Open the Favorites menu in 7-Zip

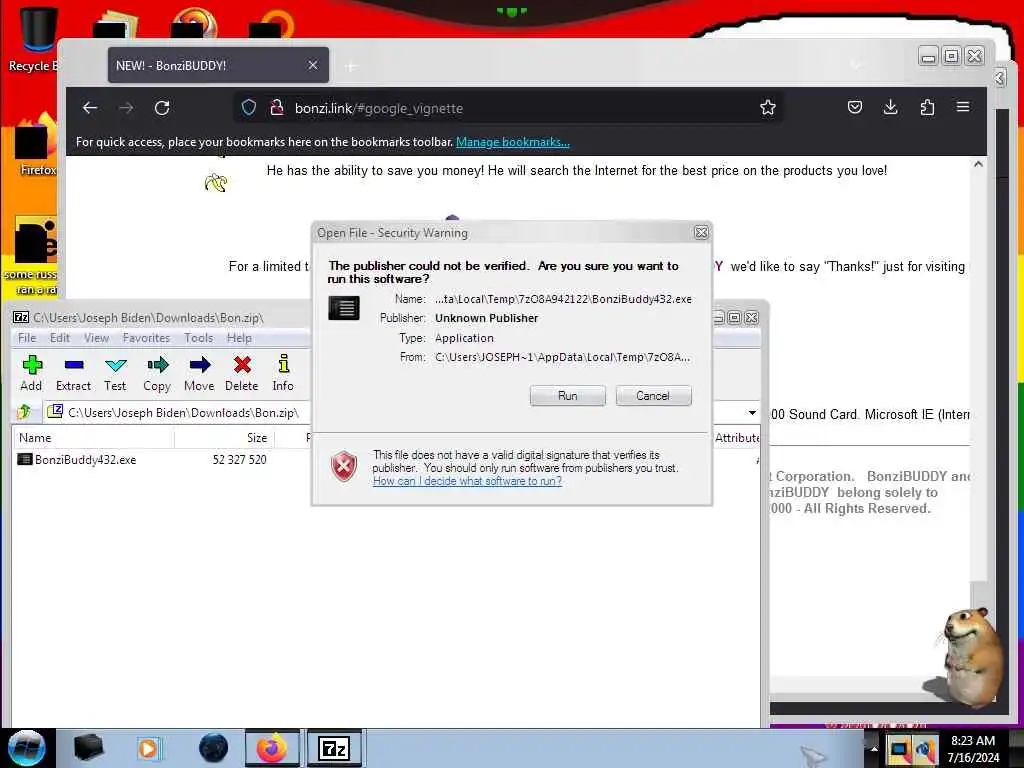point(146,338)
